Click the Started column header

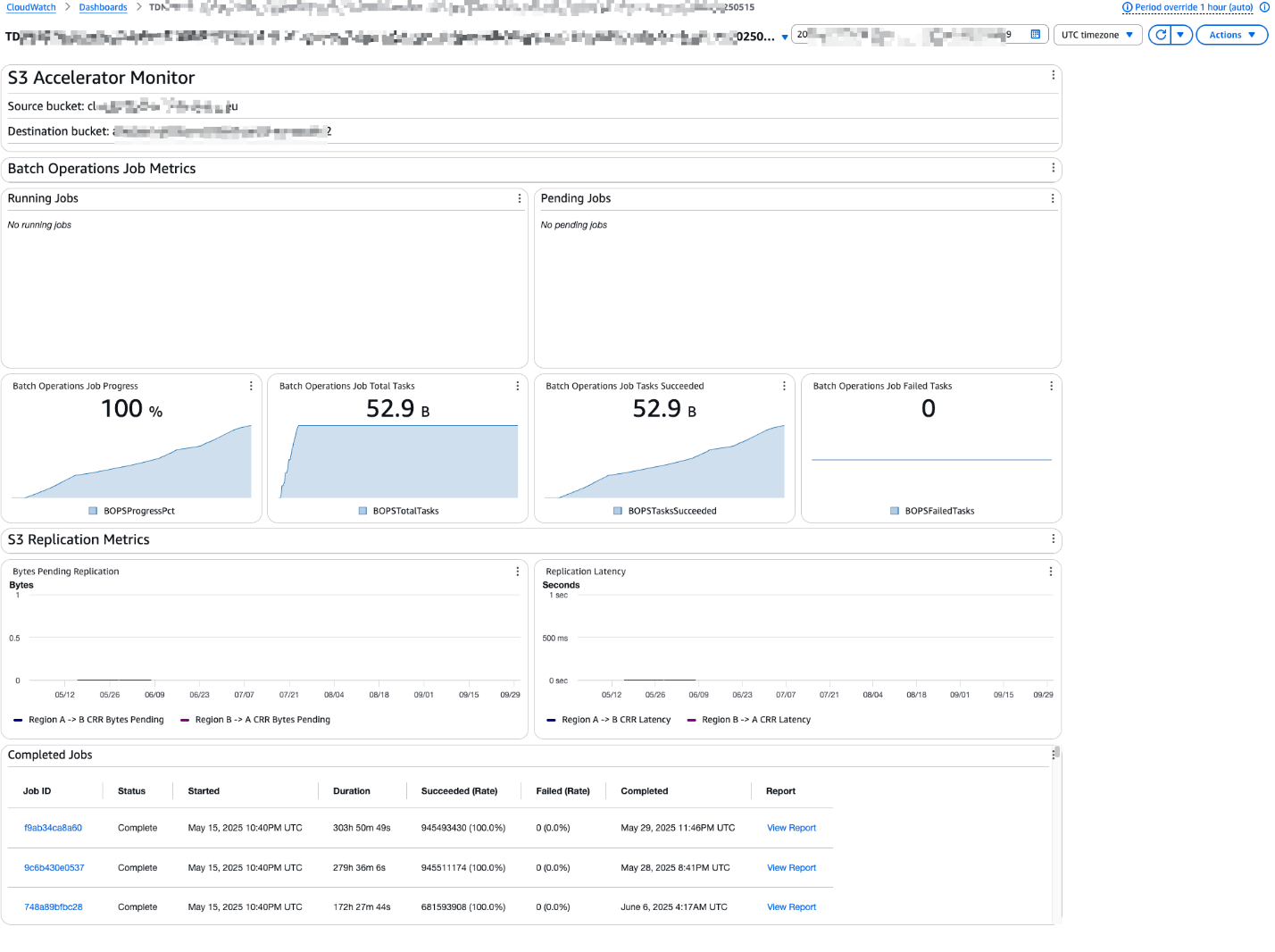(x=204, y=791)
